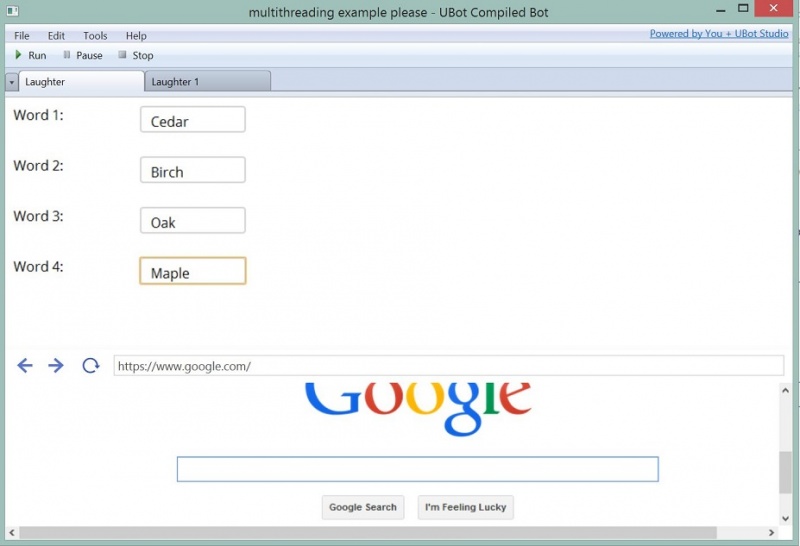Follow the Powered by You + UBot Studio link
800x546 pixels.
coord(719,34)
